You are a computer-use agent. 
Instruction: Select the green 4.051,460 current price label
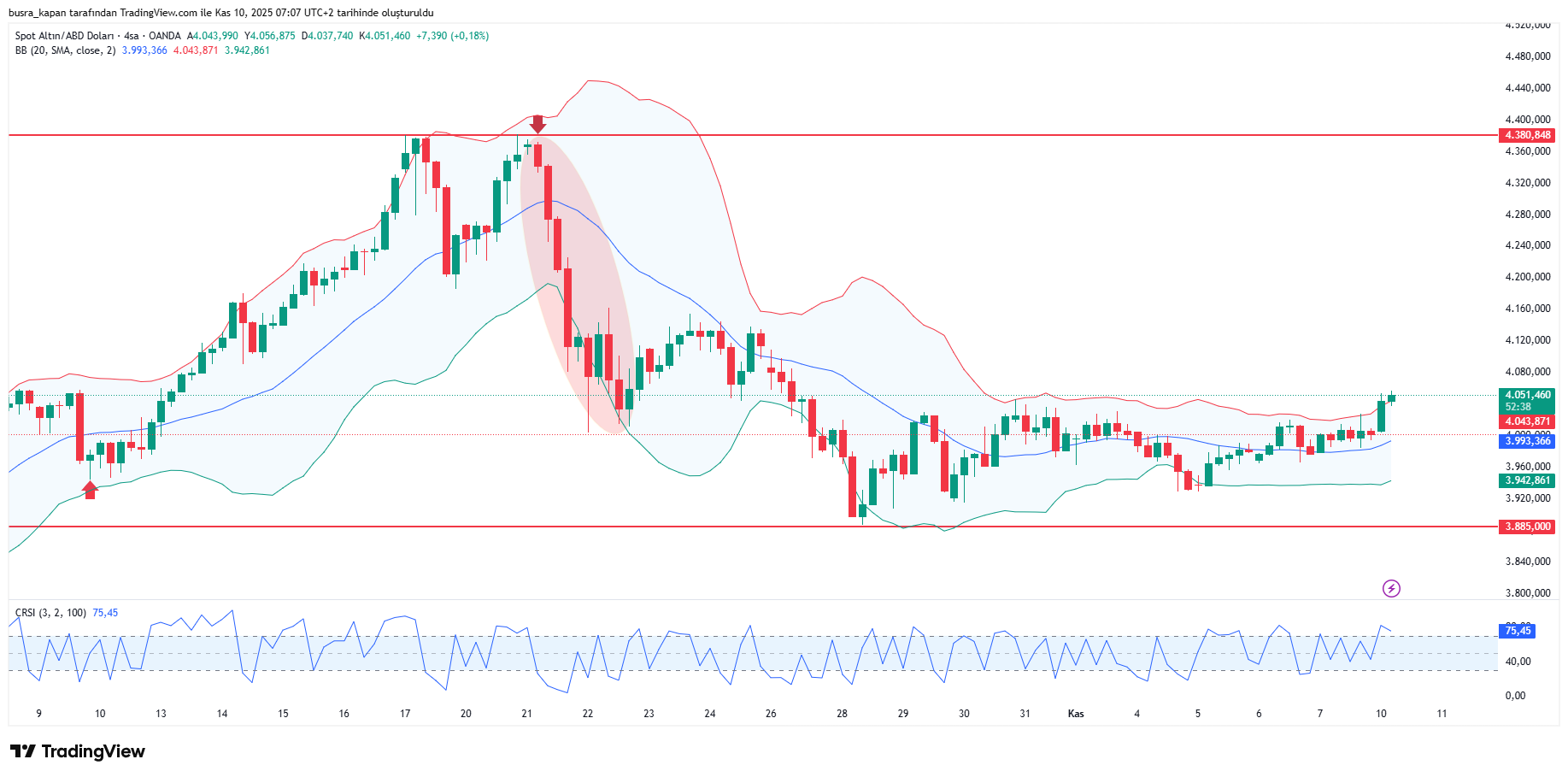(1527, 395)
